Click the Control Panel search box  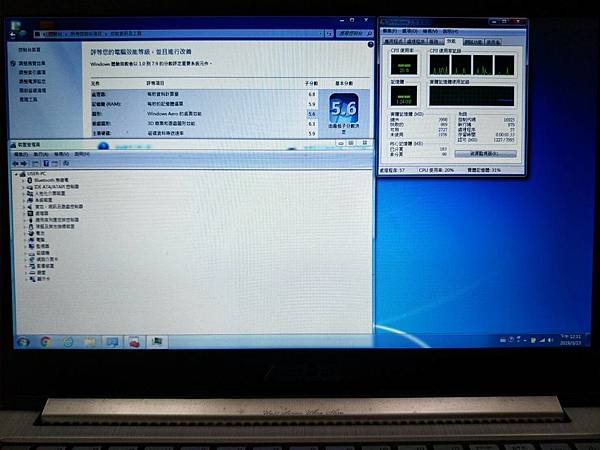tap(355, 34)
